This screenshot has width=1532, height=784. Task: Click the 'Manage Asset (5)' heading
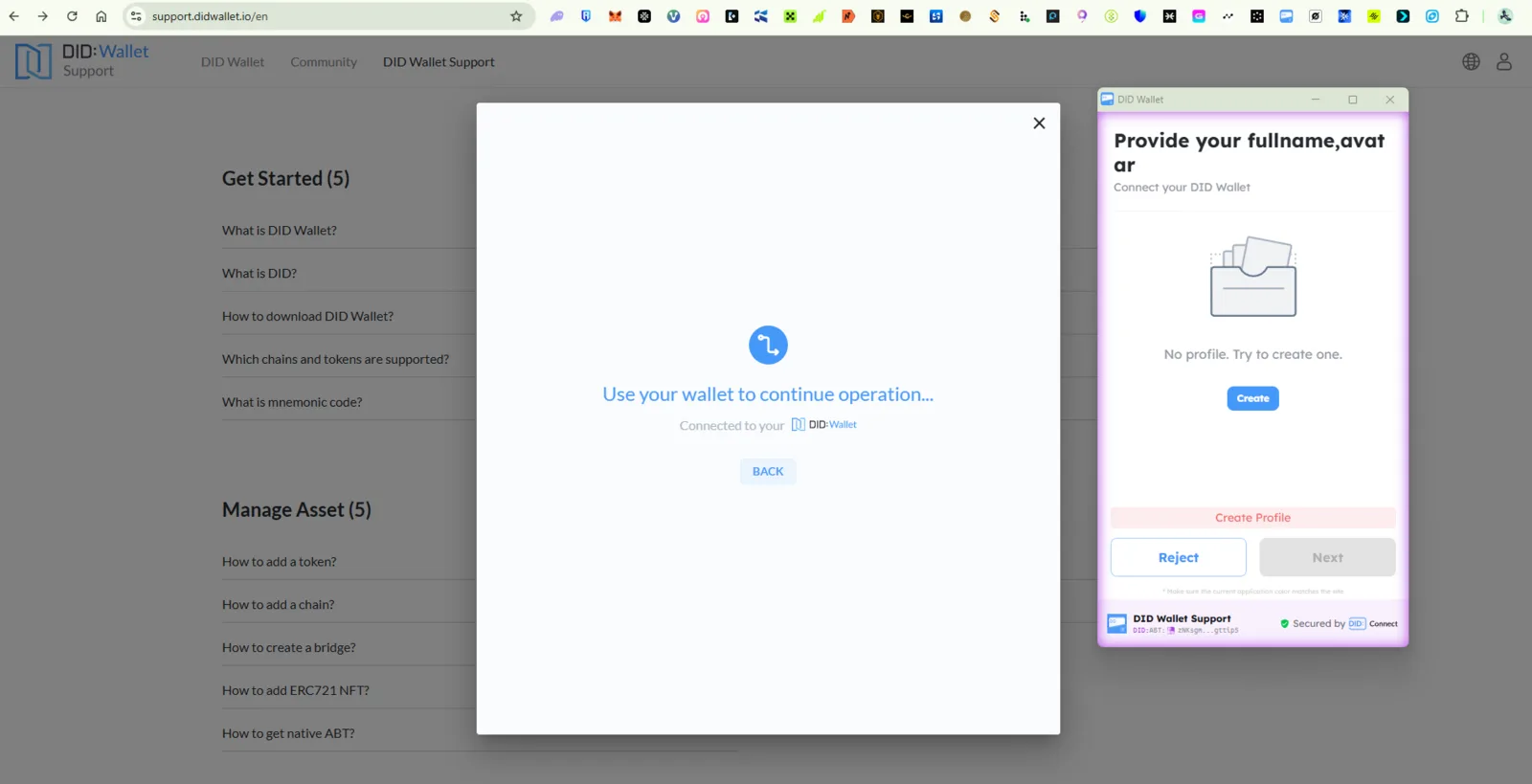(297, 510)
